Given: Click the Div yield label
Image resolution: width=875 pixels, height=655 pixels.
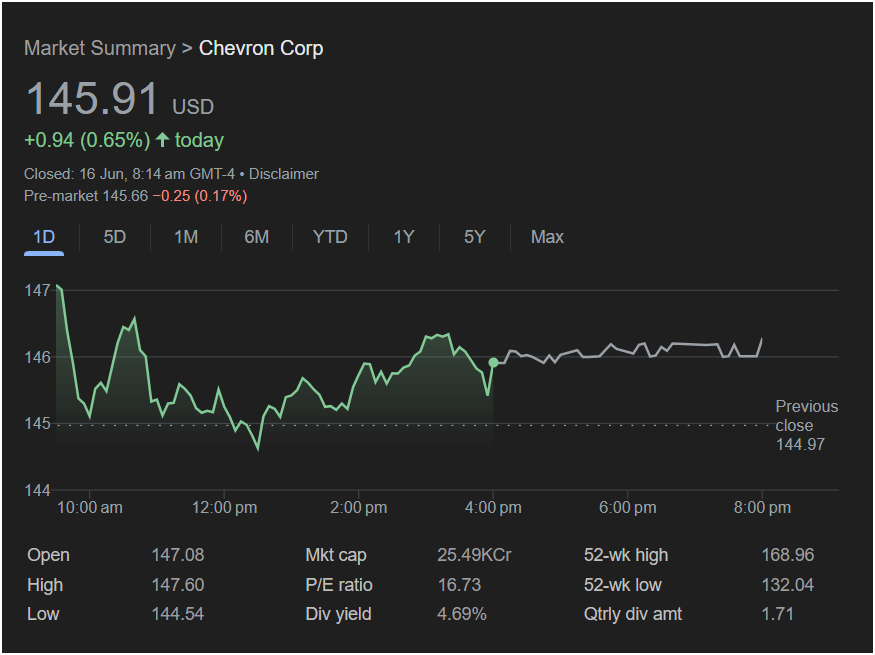Looking at the screenshot, I should (x=338, y=614).
